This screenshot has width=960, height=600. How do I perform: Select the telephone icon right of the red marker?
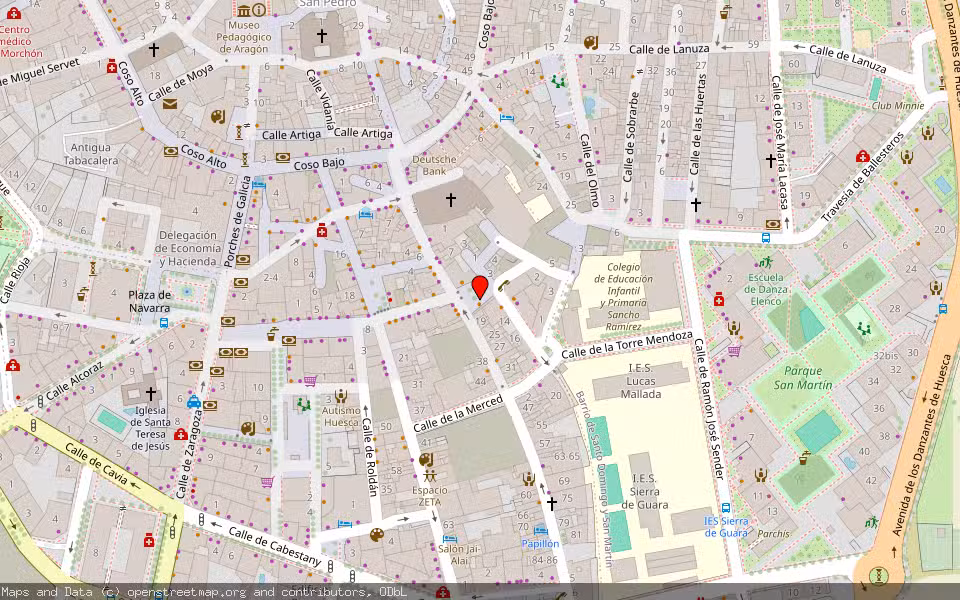503,286
